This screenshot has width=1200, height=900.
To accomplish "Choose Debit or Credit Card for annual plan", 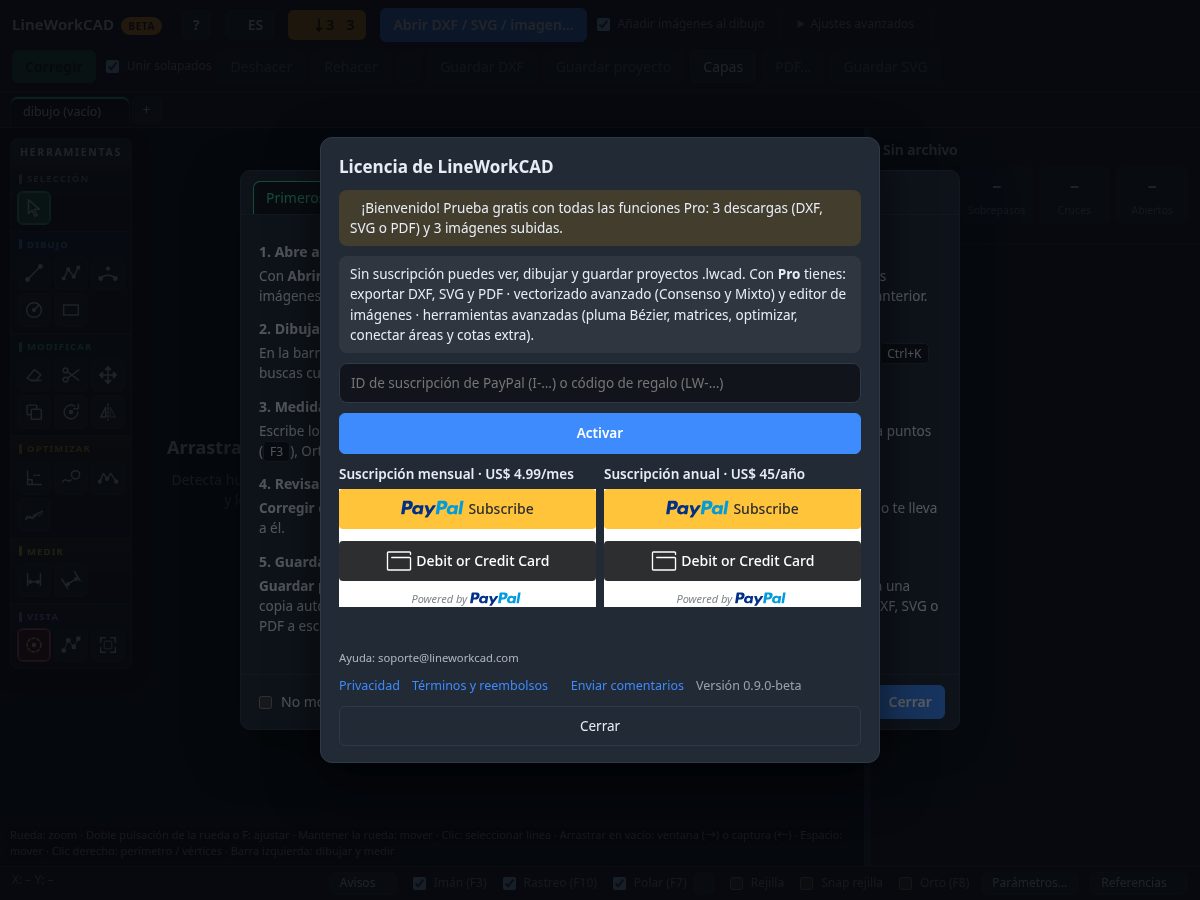I will pyautogui.click(x=732, y=561).
